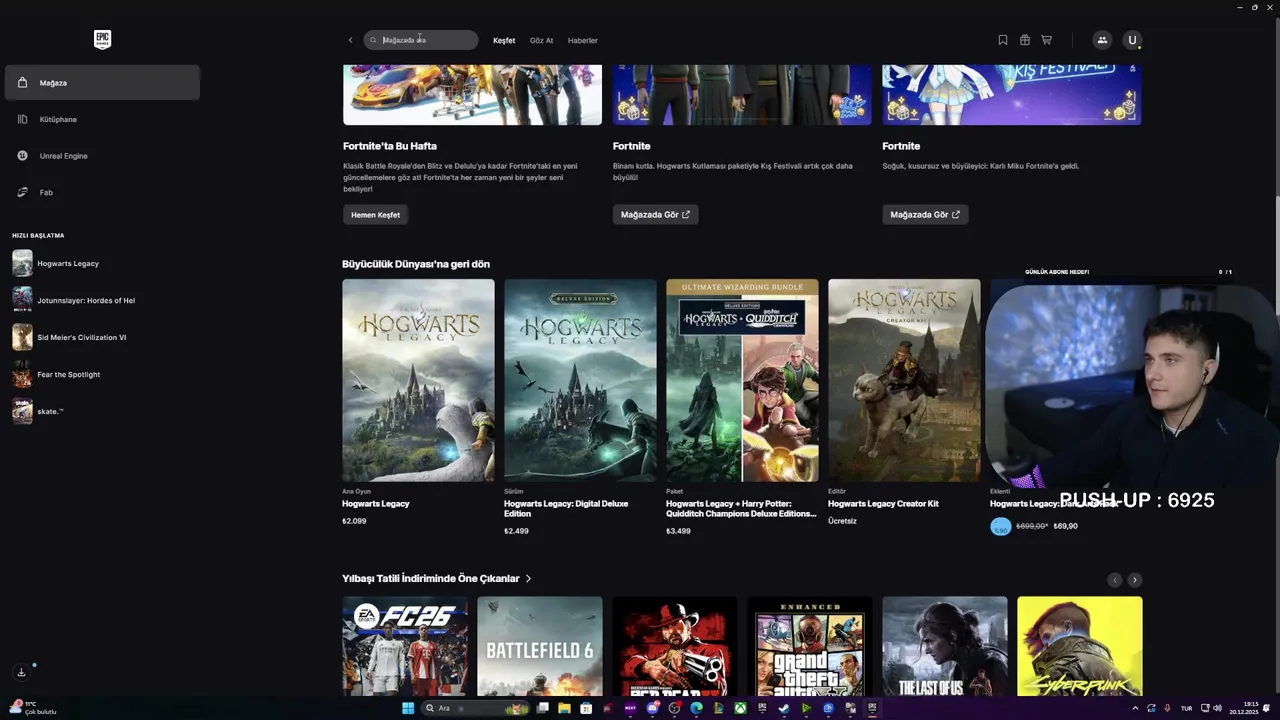This screenshot has height=720, width=1280.
Task: Click the weather widget in taskbar
Action: [x=33, y=708]
